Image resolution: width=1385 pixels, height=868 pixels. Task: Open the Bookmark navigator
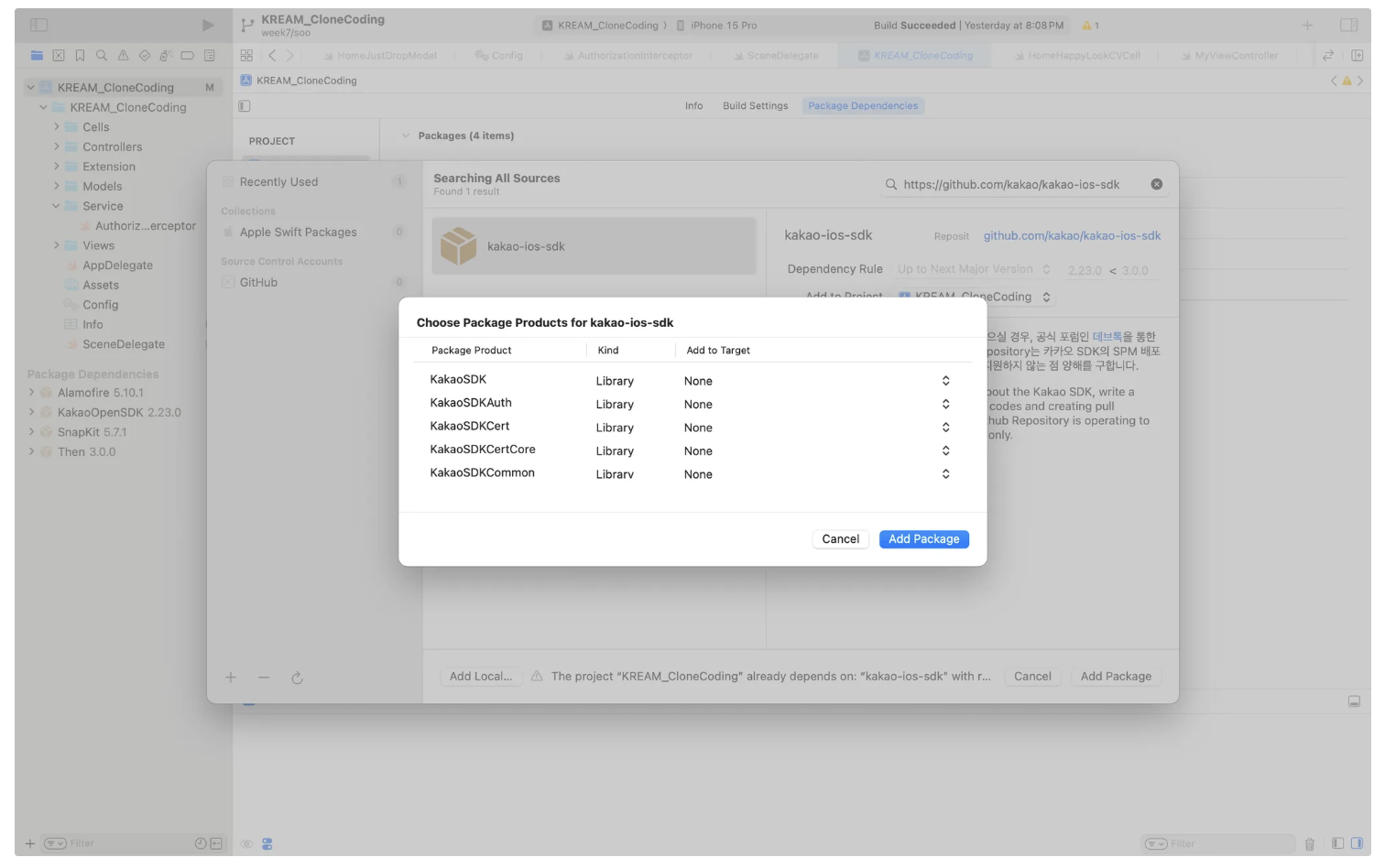point(80,56)
